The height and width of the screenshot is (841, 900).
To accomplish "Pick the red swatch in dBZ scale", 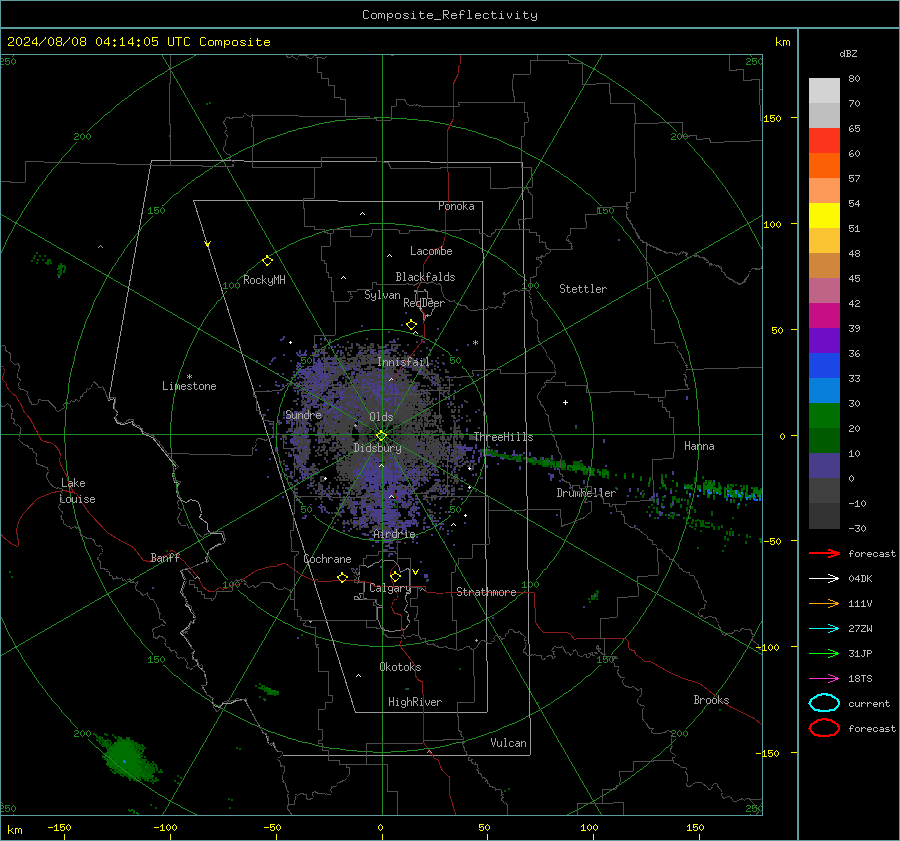I will (x=824, y=141).
